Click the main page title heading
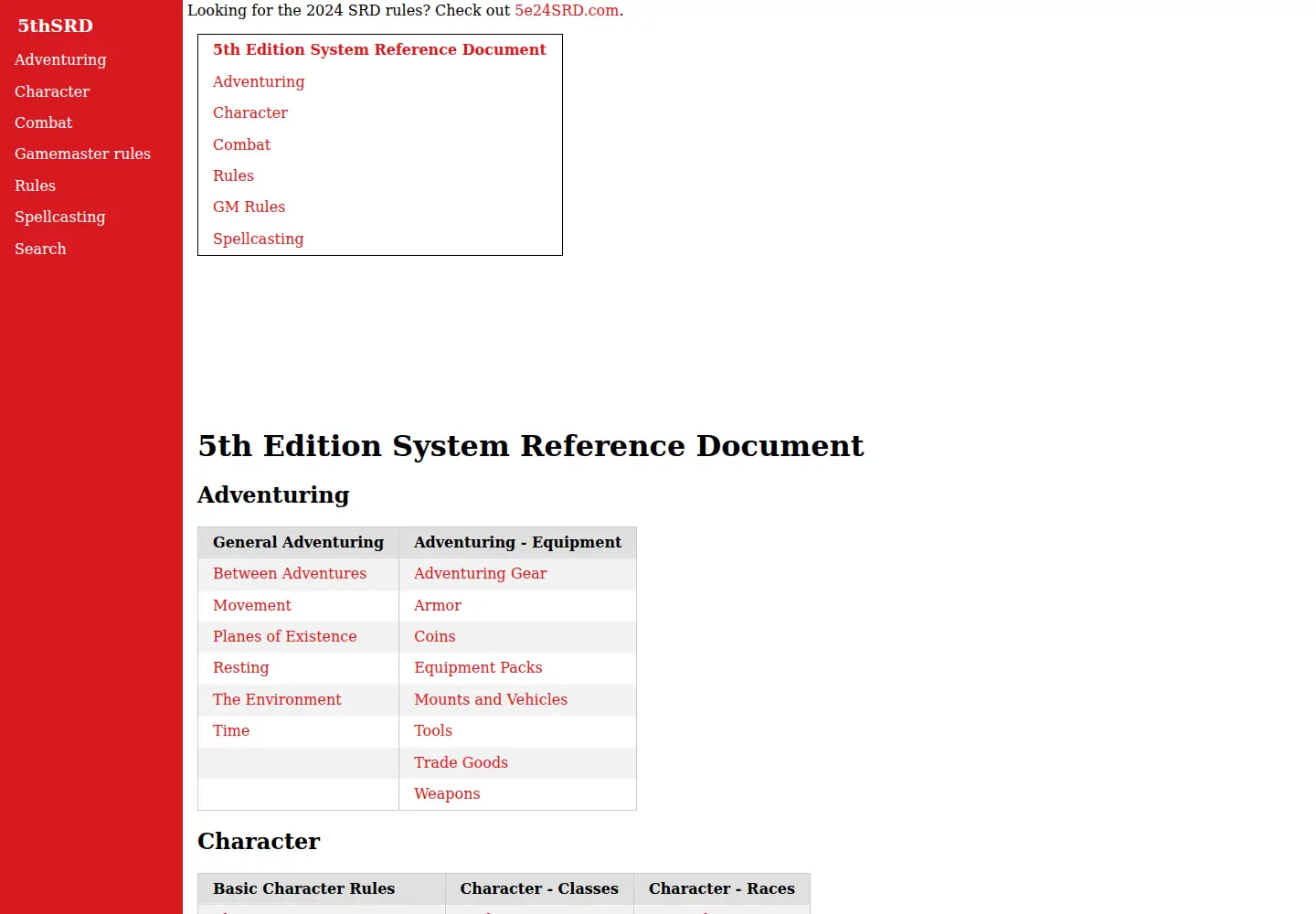Image resolution: width=1316 pixels, height=914 pixels. click(x=530, y=445)
